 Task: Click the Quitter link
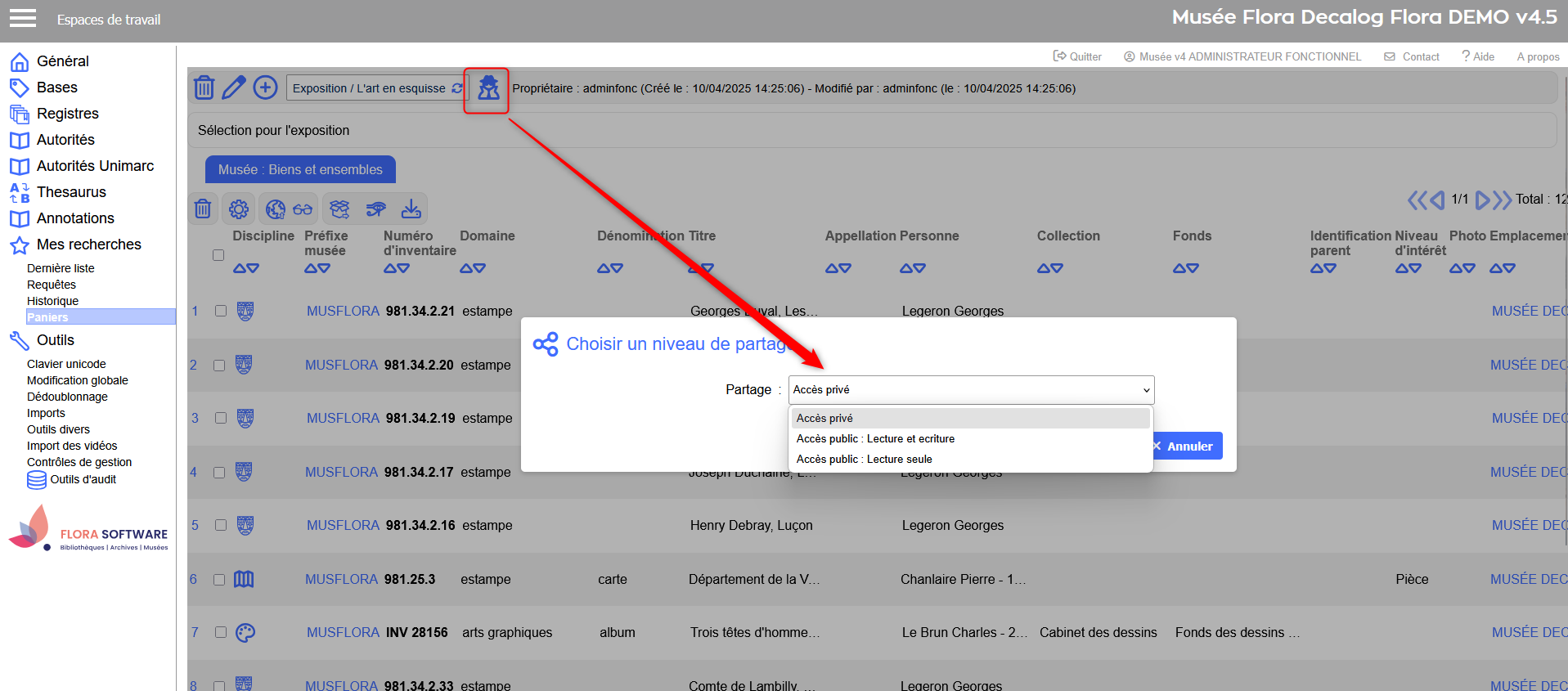coord(1077,56)
